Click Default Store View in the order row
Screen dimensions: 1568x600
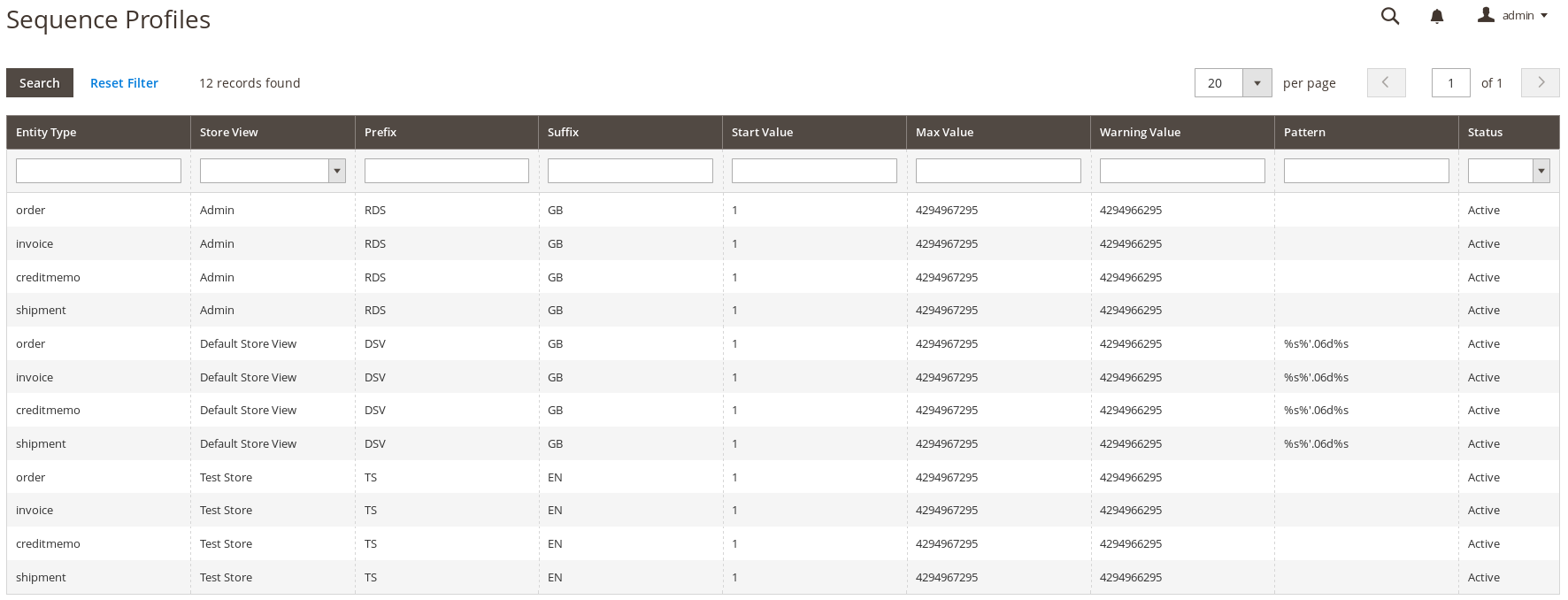coord(248,344)
